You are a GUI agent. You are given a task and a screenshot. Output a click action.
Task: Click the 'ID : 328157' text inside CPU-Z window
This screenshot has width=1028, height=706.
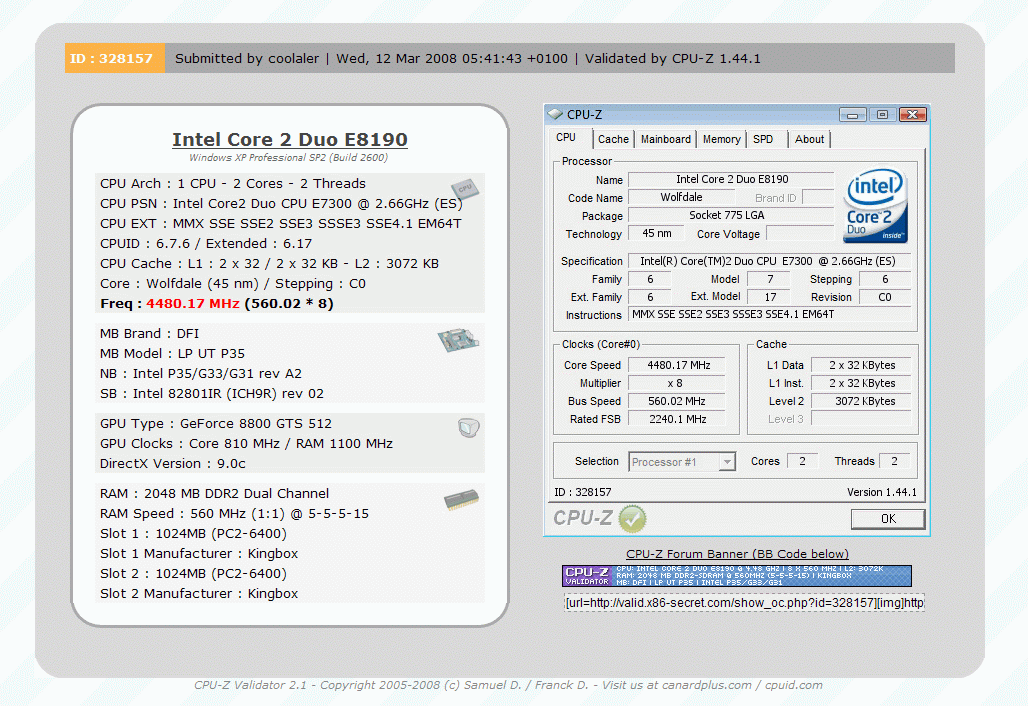pos(583,492)
